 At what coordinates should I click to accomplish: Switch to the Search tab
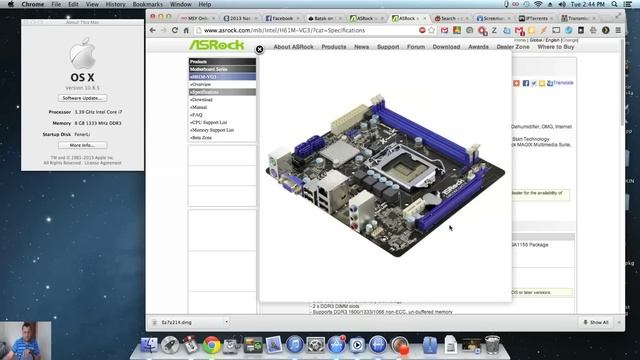[451, 18]
